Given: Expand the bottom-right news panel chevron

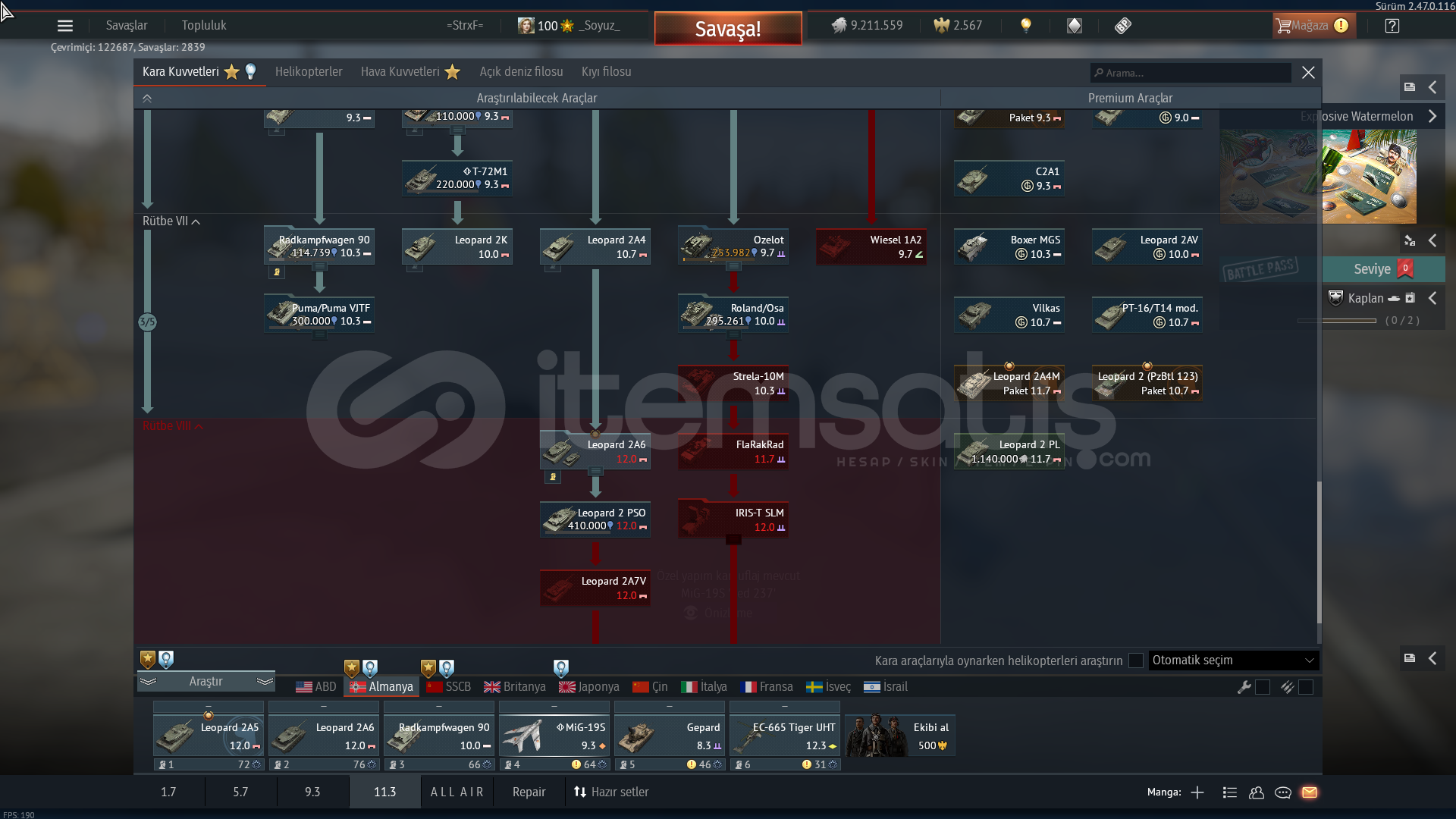Looking at the screenshot, I should click(x=1432, y=658).
